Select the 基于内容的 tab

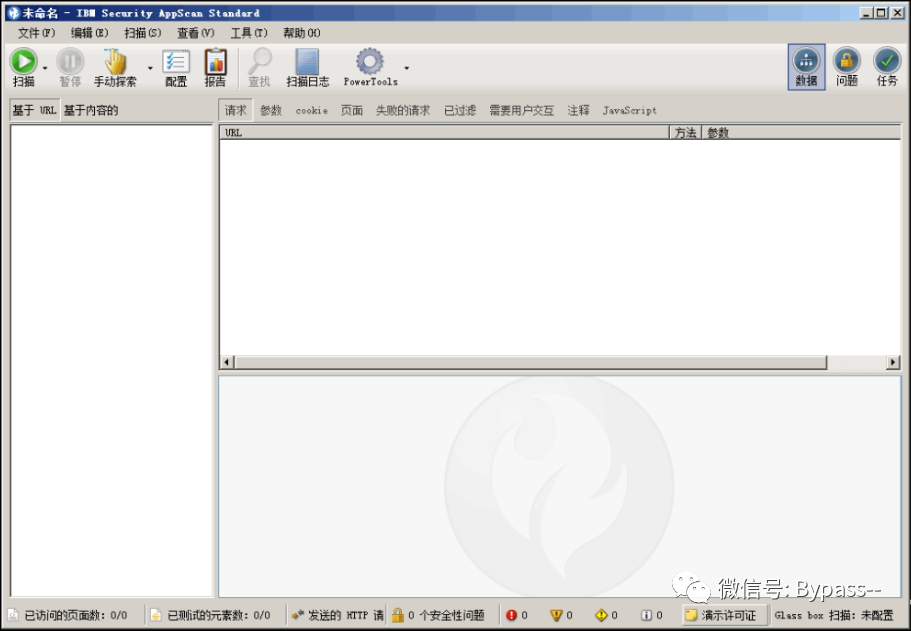coord(91,110)
